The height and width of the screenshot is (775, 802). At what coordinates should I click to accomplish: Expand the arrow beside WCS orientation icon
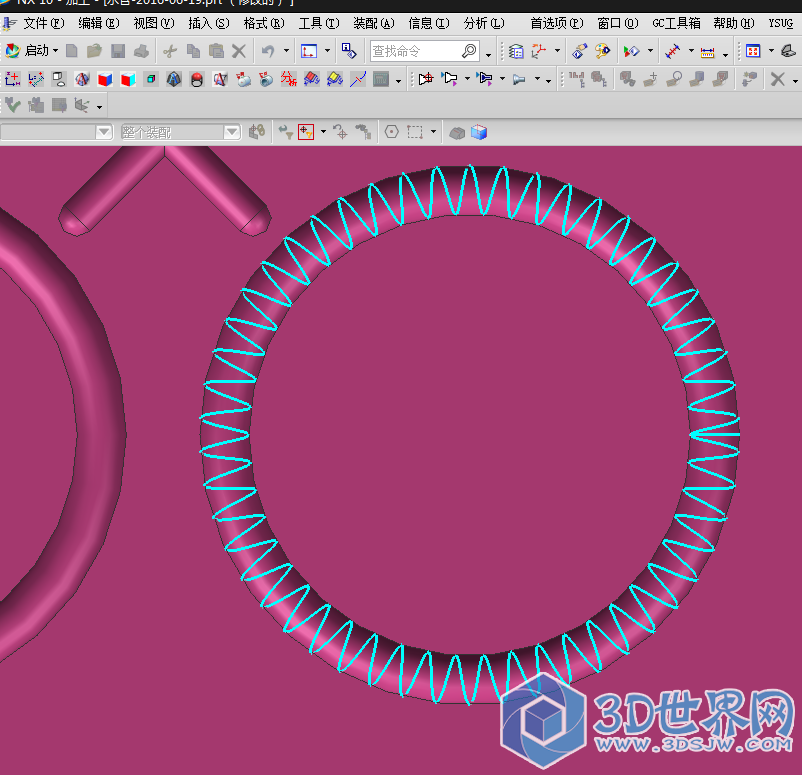point(558,51)
